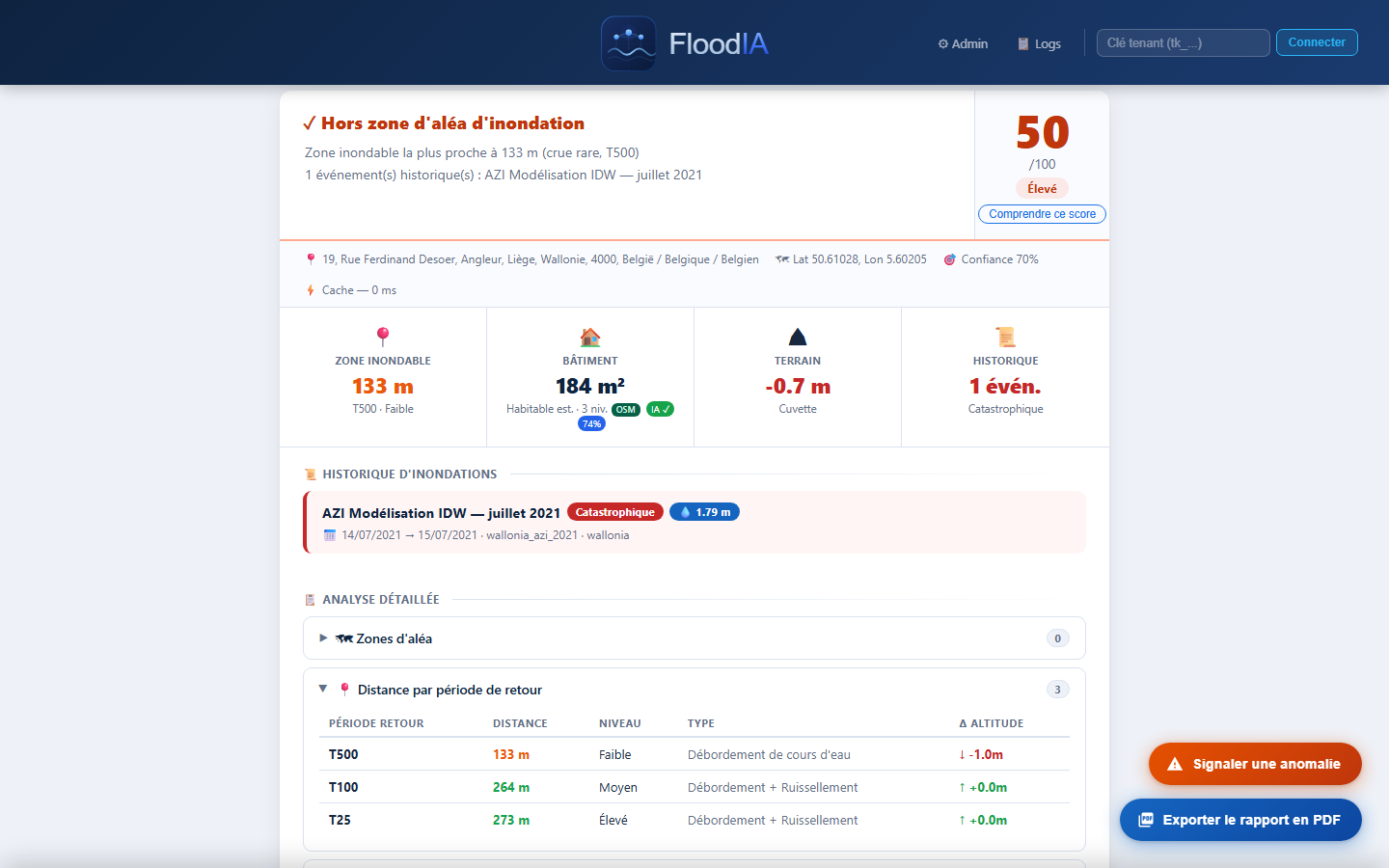Click the Catastrophique severity badge

click(x=615, y=512)
